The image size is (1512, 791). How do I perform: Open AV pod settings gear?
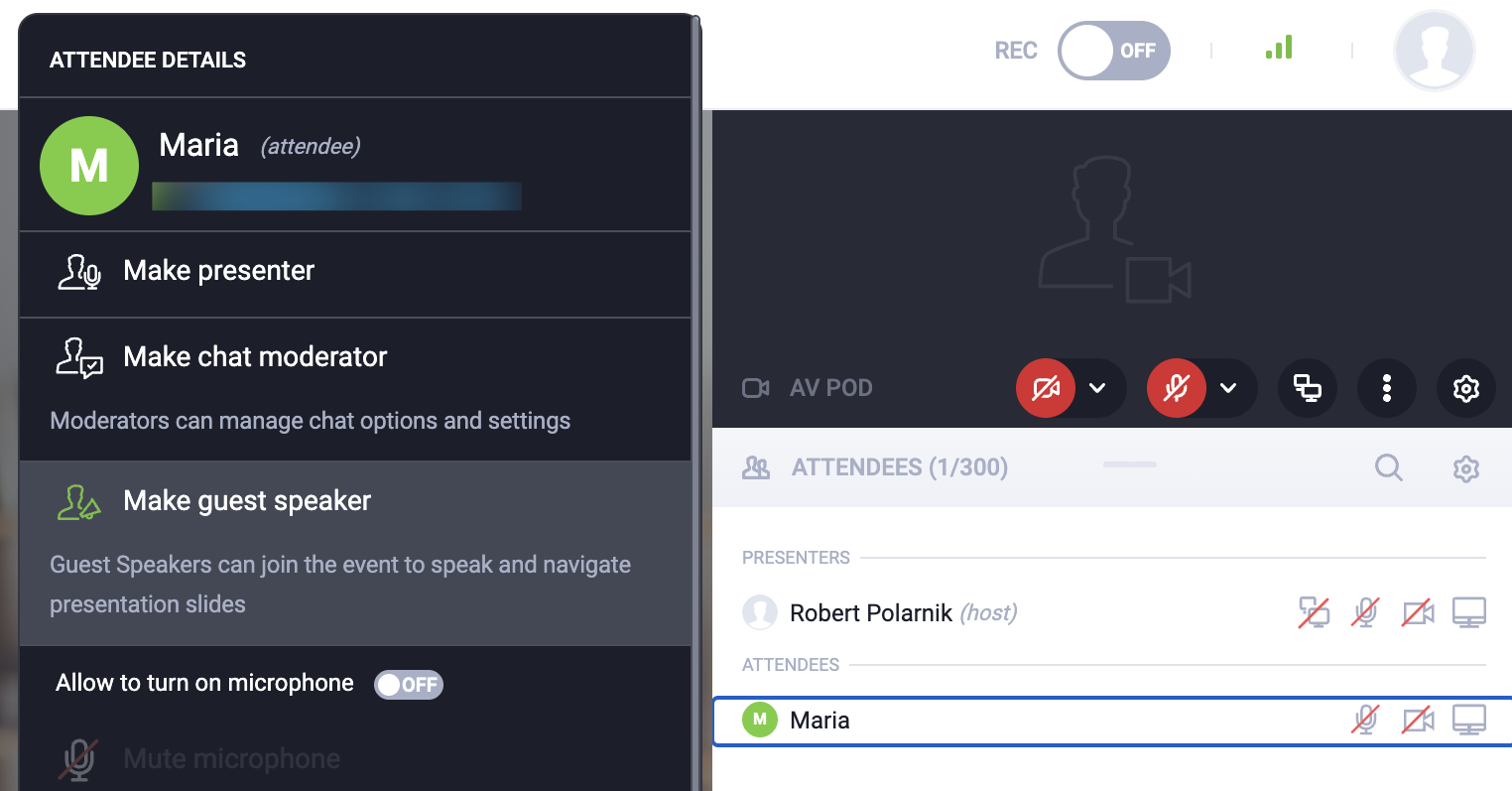[1465, 388]
